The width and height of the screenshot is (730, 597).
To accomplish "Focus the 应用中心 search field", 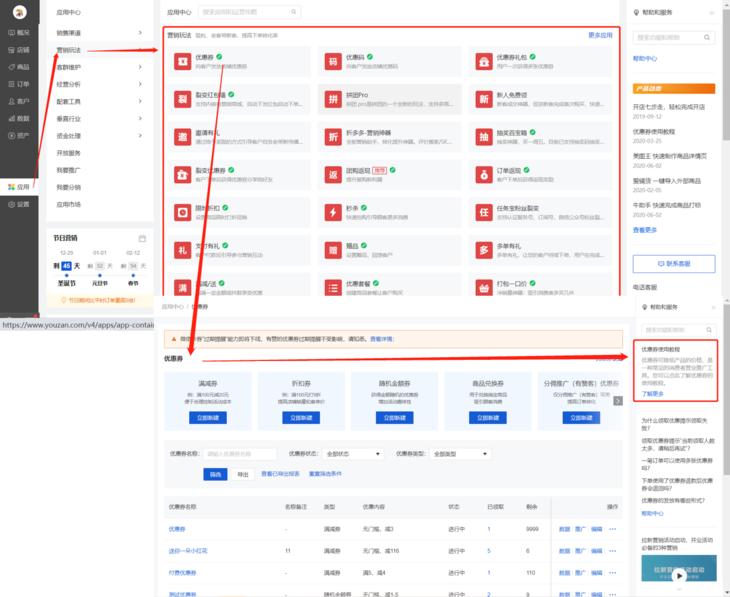I will pyautogui.click(x=249, y=12).
